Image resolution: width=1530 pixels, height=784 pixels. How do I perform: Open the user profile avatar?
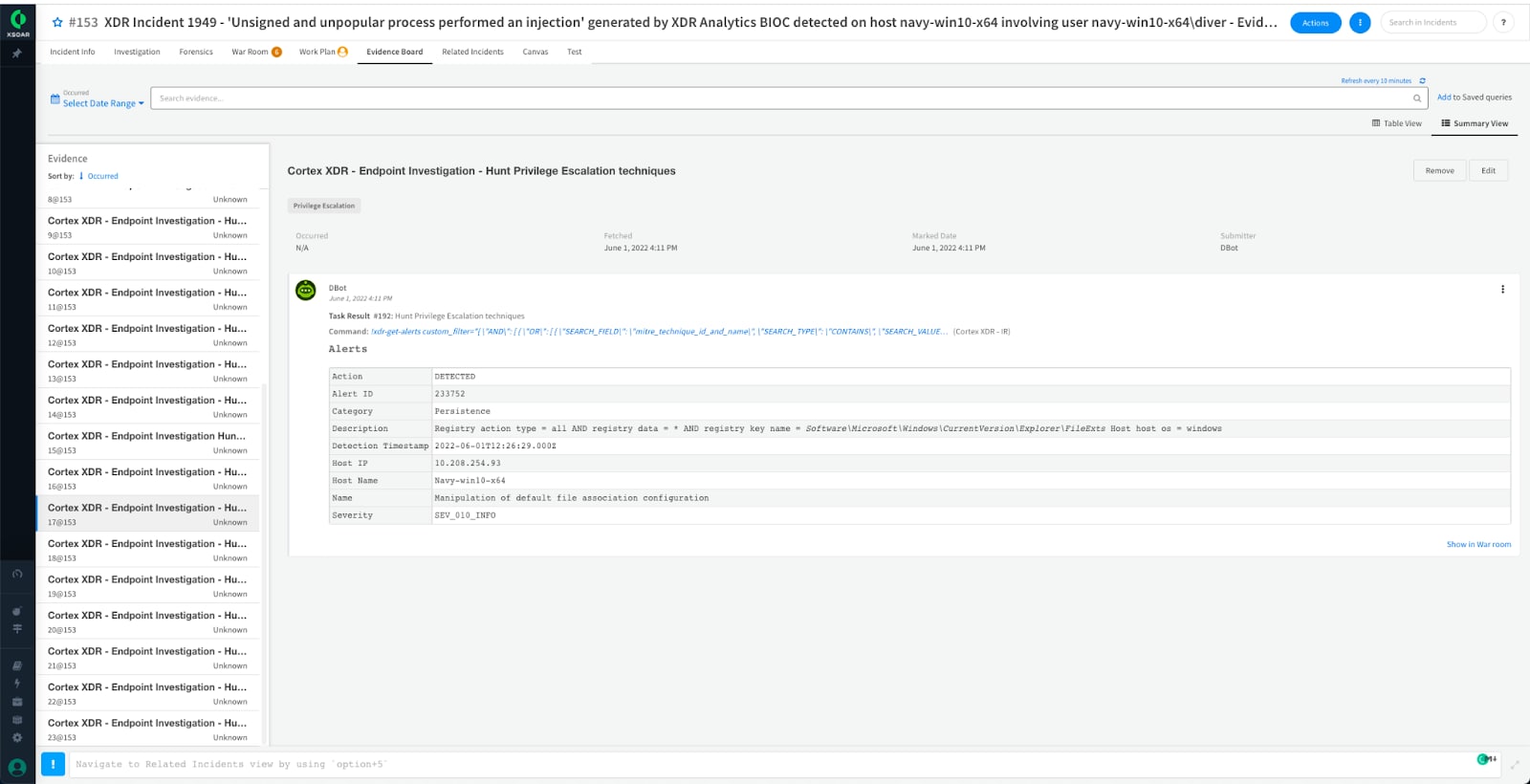click(17, 767)
